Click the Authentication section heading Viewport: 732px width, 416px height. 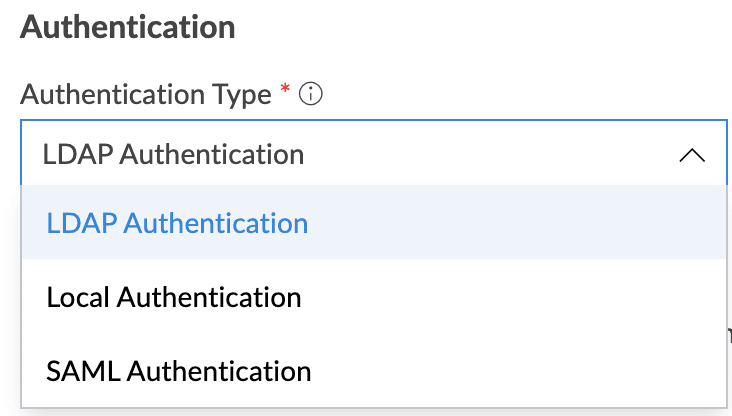pyautogui.click(x=128, y=27)
